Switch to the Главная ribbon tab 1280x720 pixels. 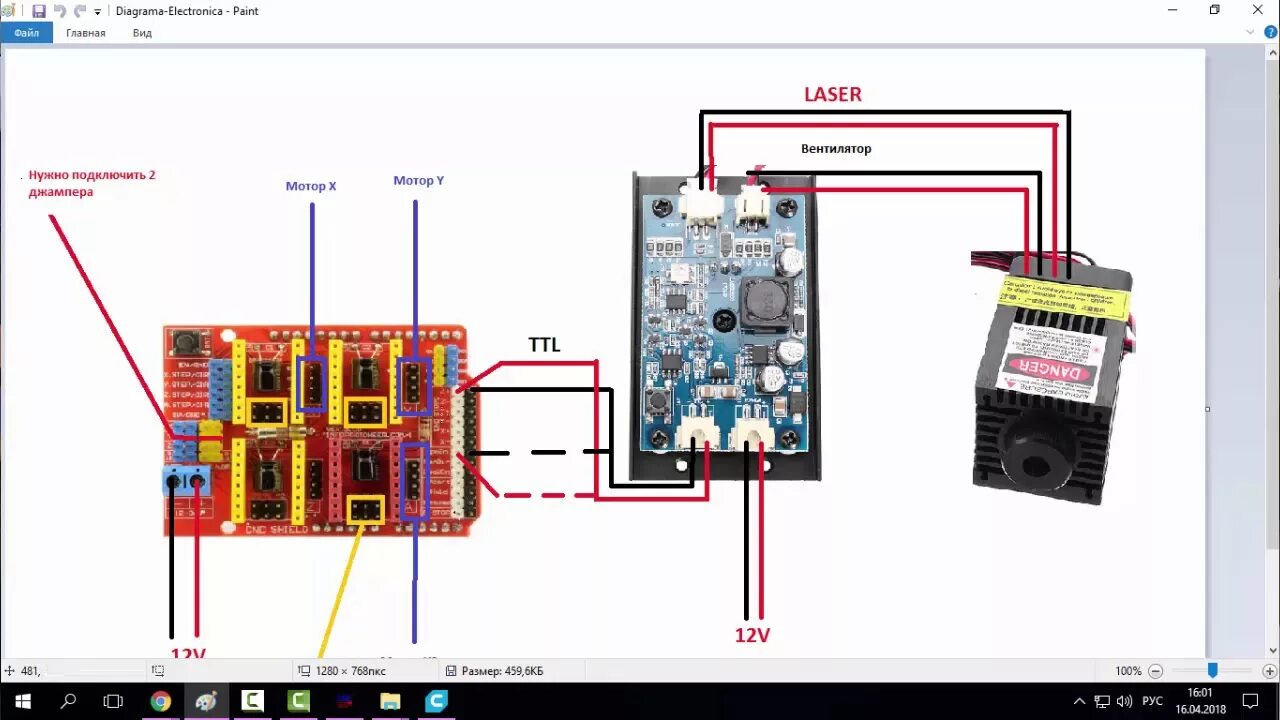coord(86,33)
